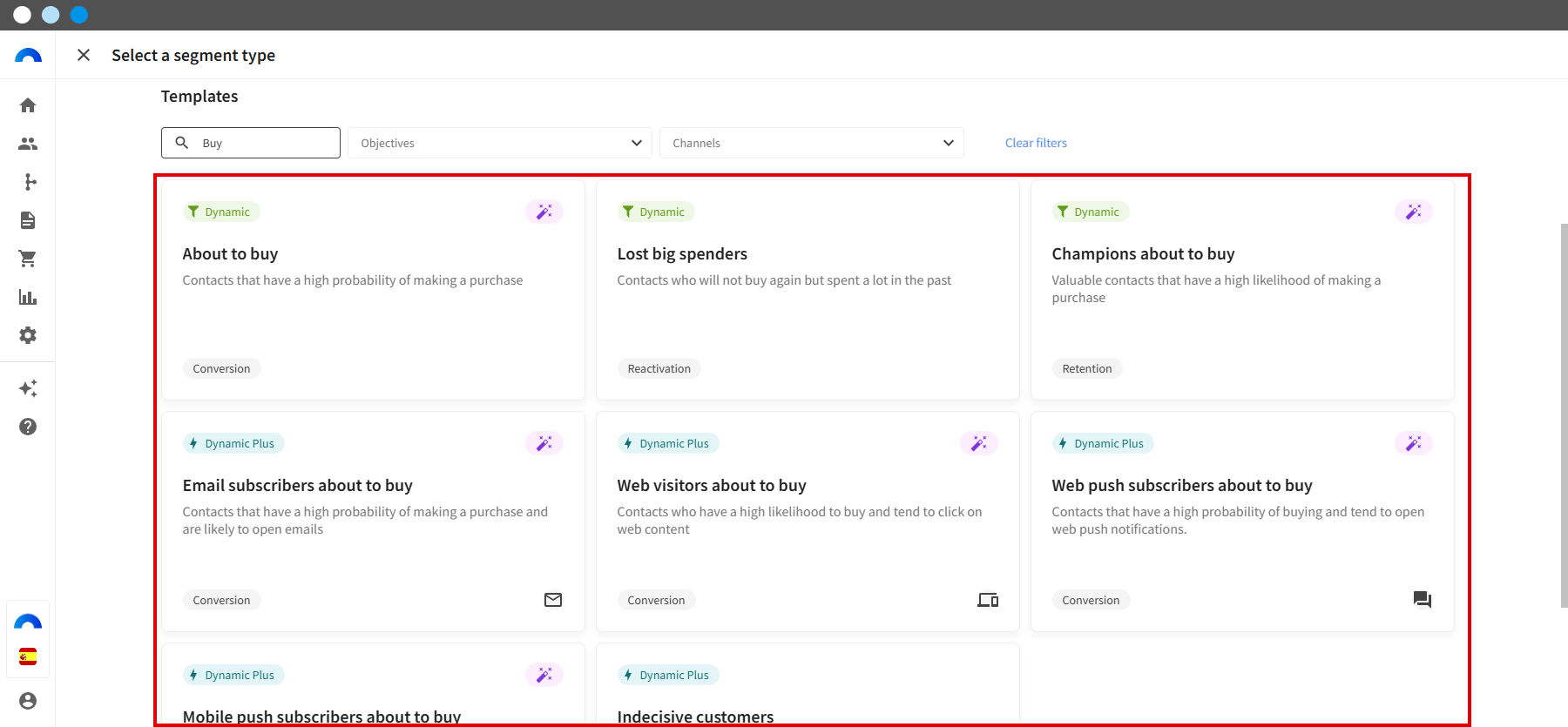Click the magic wand icon on Mobile push subscribers card
Viewport: 1568px width, 727px height.
coord(544,675)
